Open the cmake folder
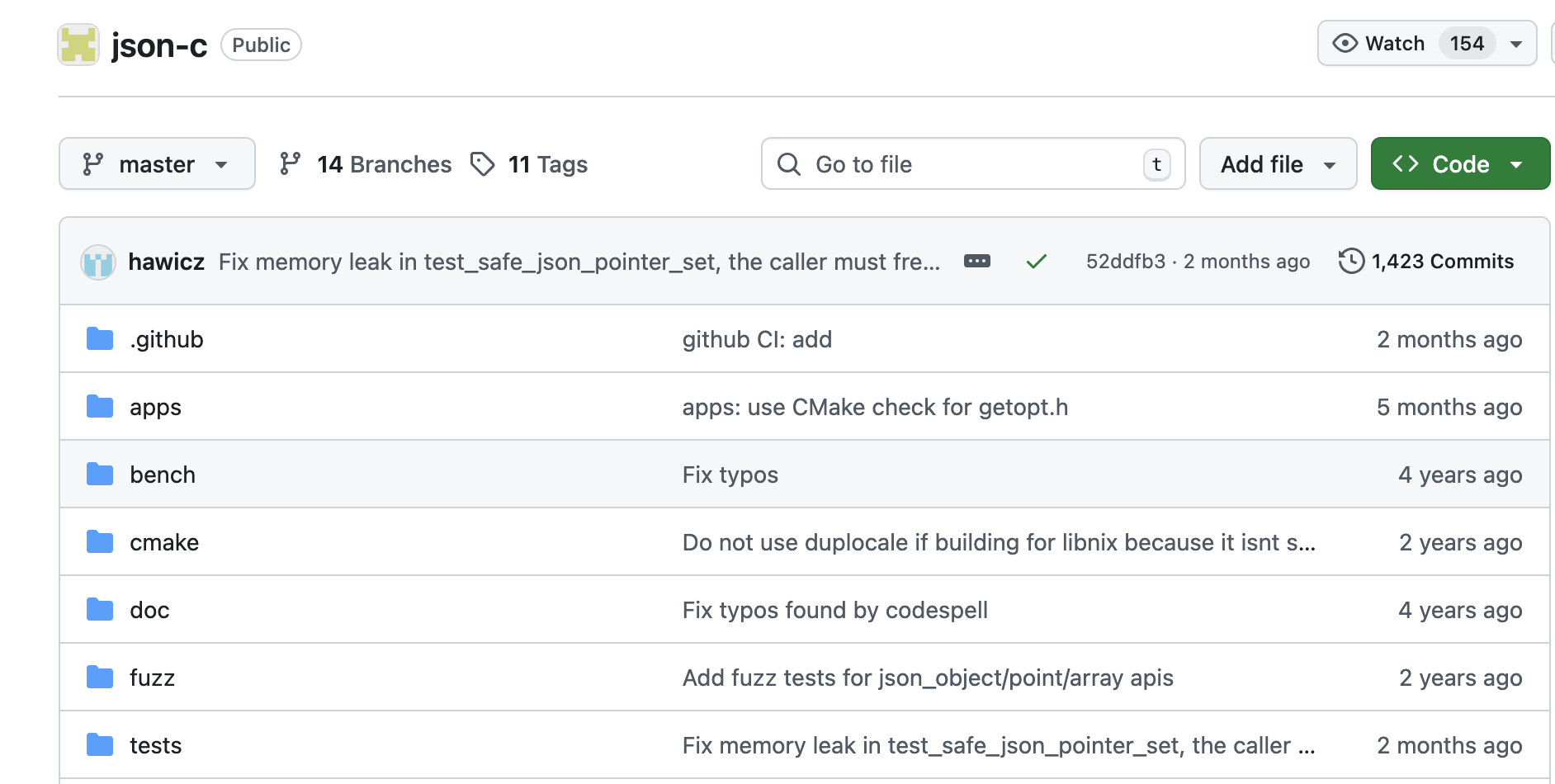Viewport: 1555px width, 784px height. (164, 542)
